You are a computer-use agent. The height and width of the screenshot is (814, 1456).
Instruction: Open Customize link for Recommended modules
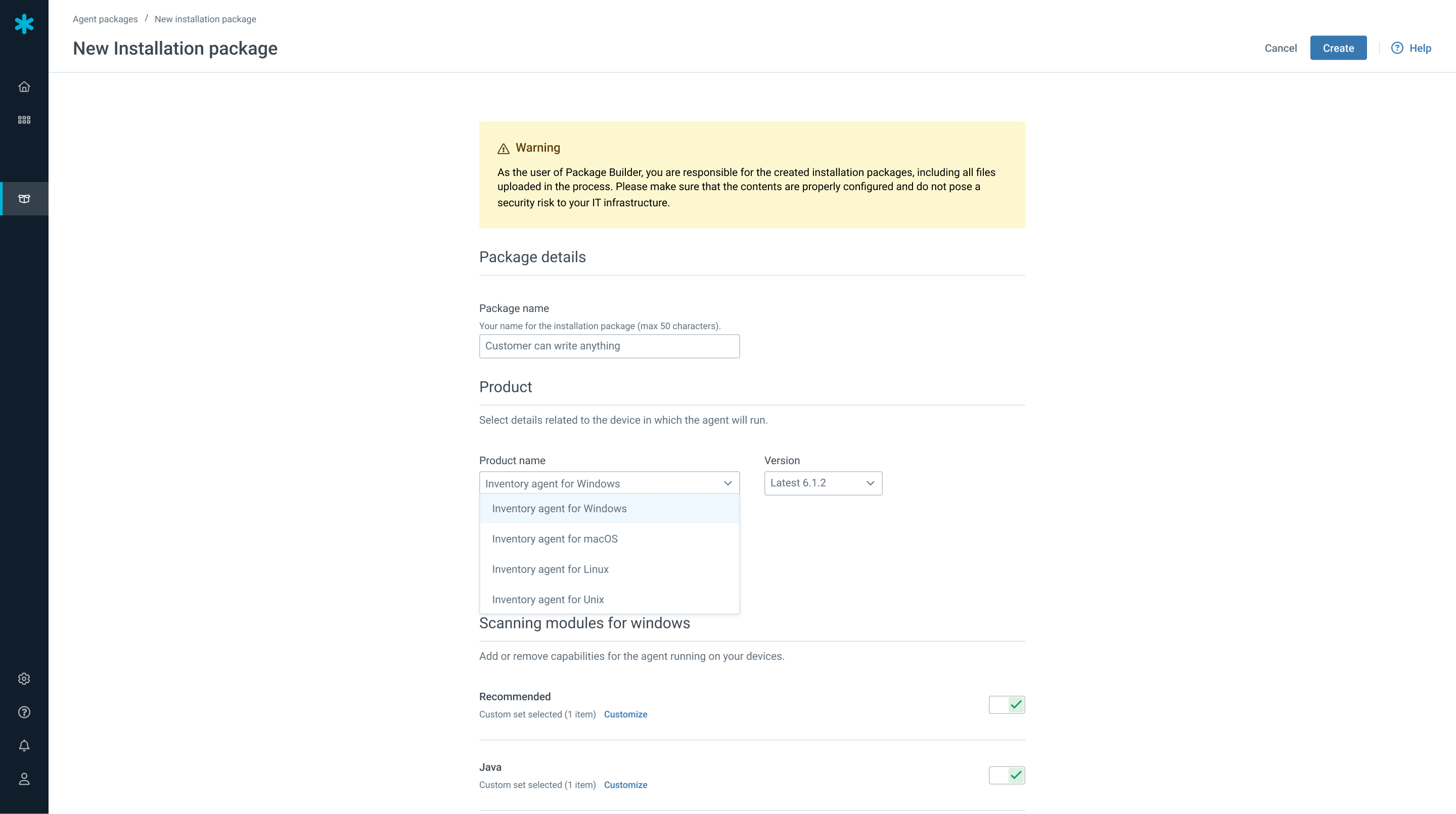tap(625, 714)
